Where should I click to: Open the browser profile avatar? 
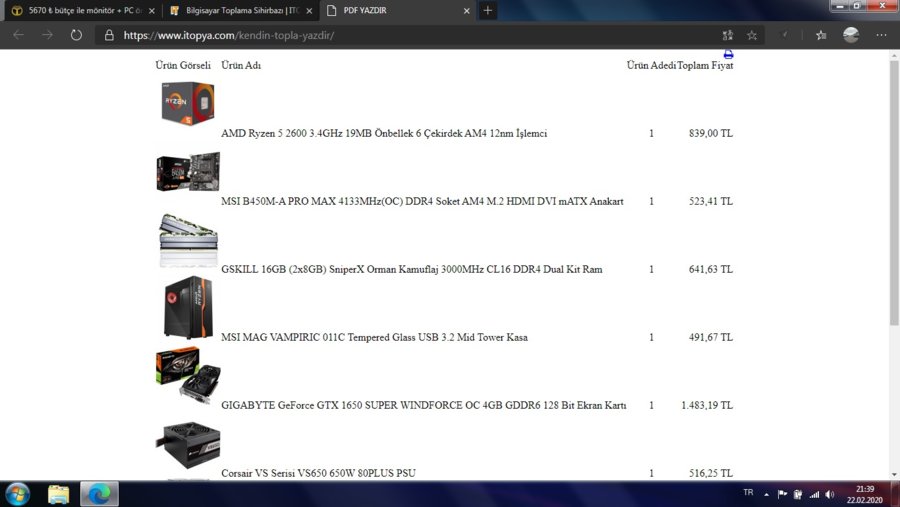point(851,35)
